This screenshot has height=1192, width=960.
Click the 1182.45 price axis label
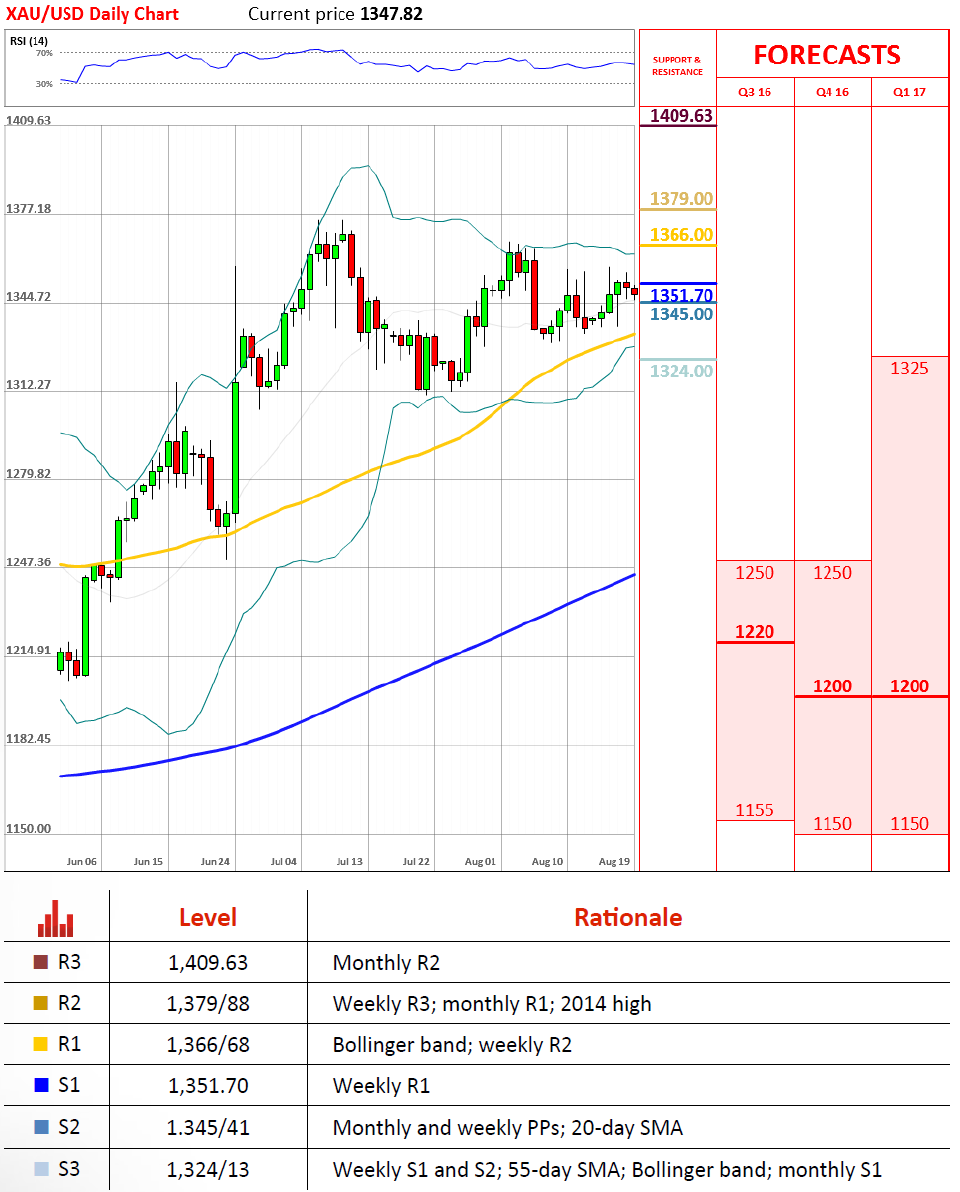point(28,739)
